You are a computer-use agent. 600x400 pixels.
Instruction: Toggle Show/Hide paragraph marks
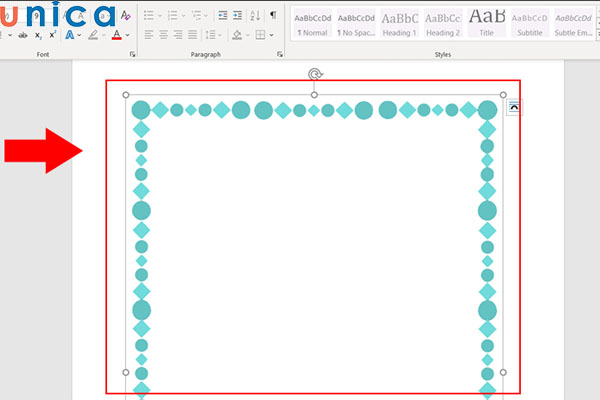point(273,15)
